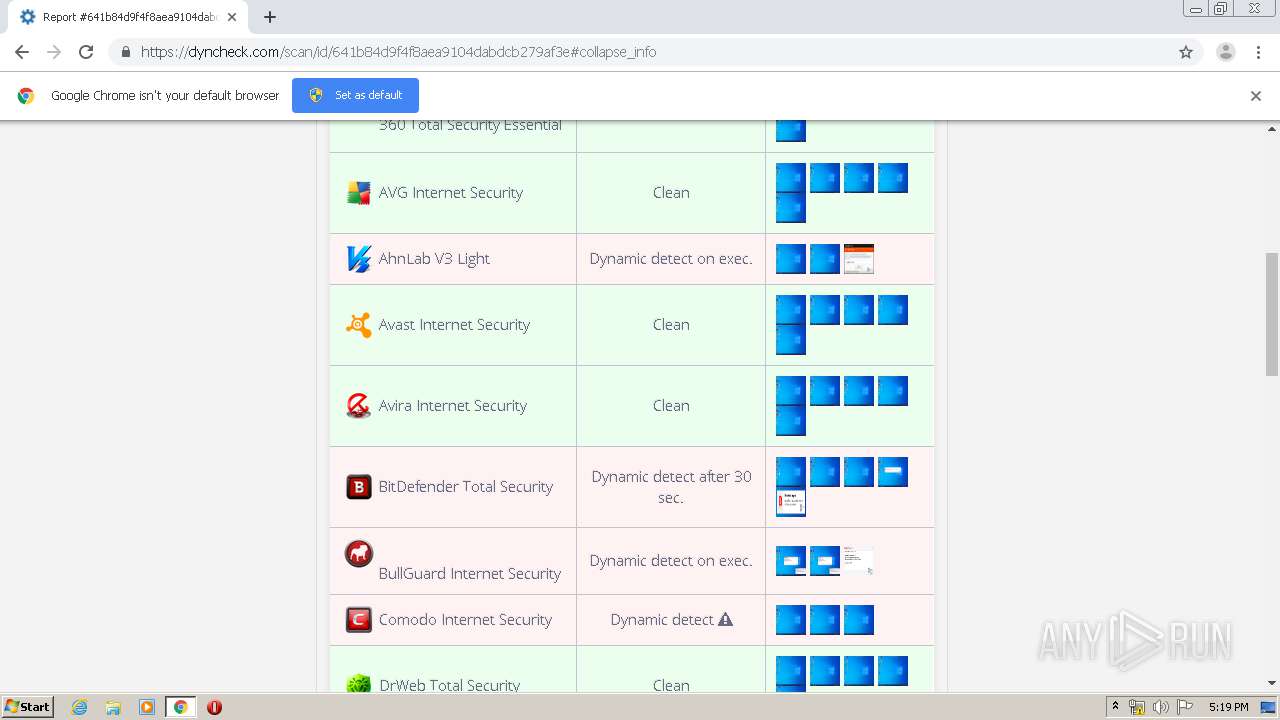
Task: Open second Avast Internet Security screenshot thumbnail
Action: (825, 310)
